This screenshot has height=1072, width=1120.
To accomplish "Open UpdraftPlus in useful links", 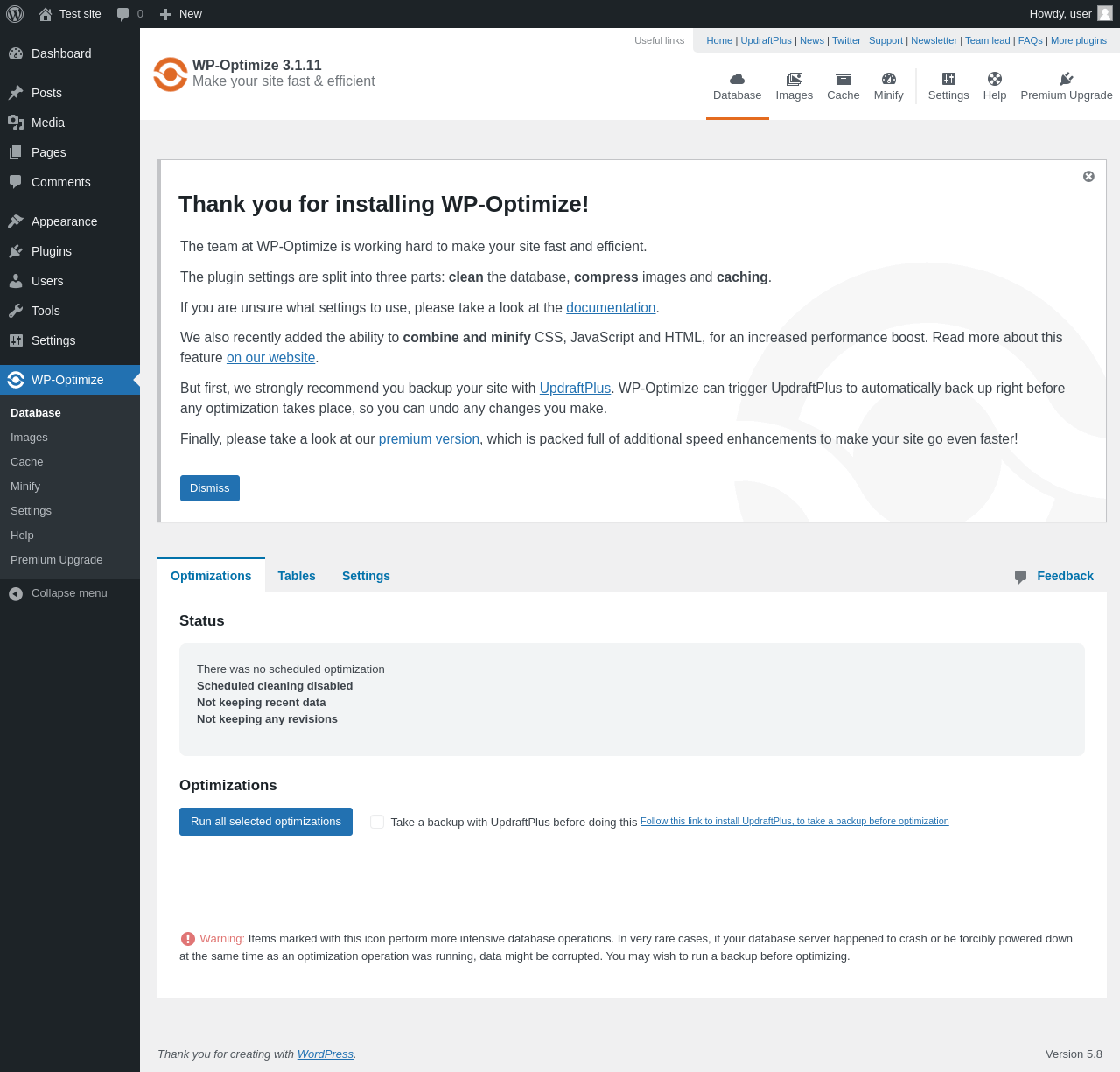I will pos(766,40).
